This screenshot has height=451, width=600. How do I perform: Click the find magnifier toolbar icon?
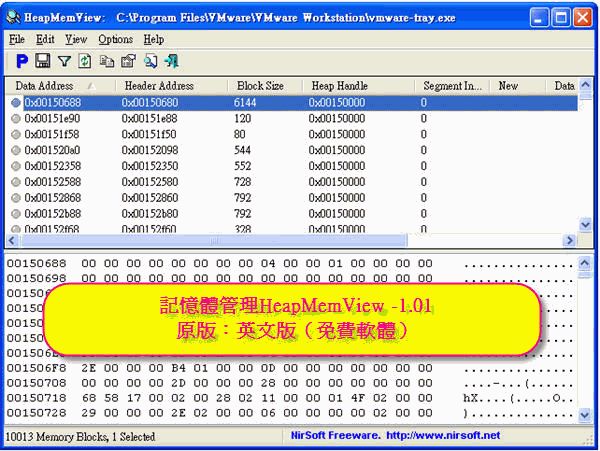click(x=150, y=61)
